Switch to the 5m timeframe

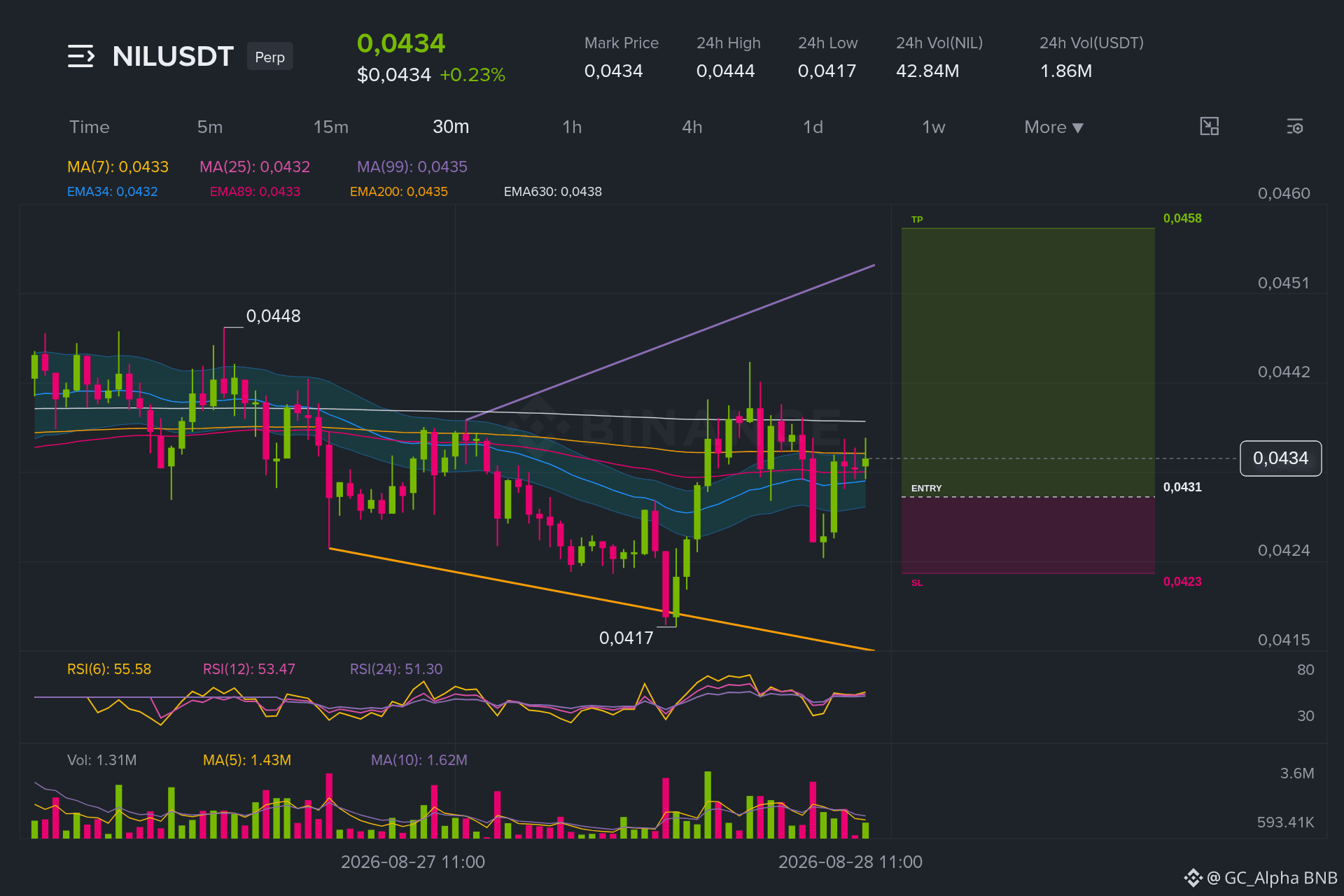coord(210,127)
